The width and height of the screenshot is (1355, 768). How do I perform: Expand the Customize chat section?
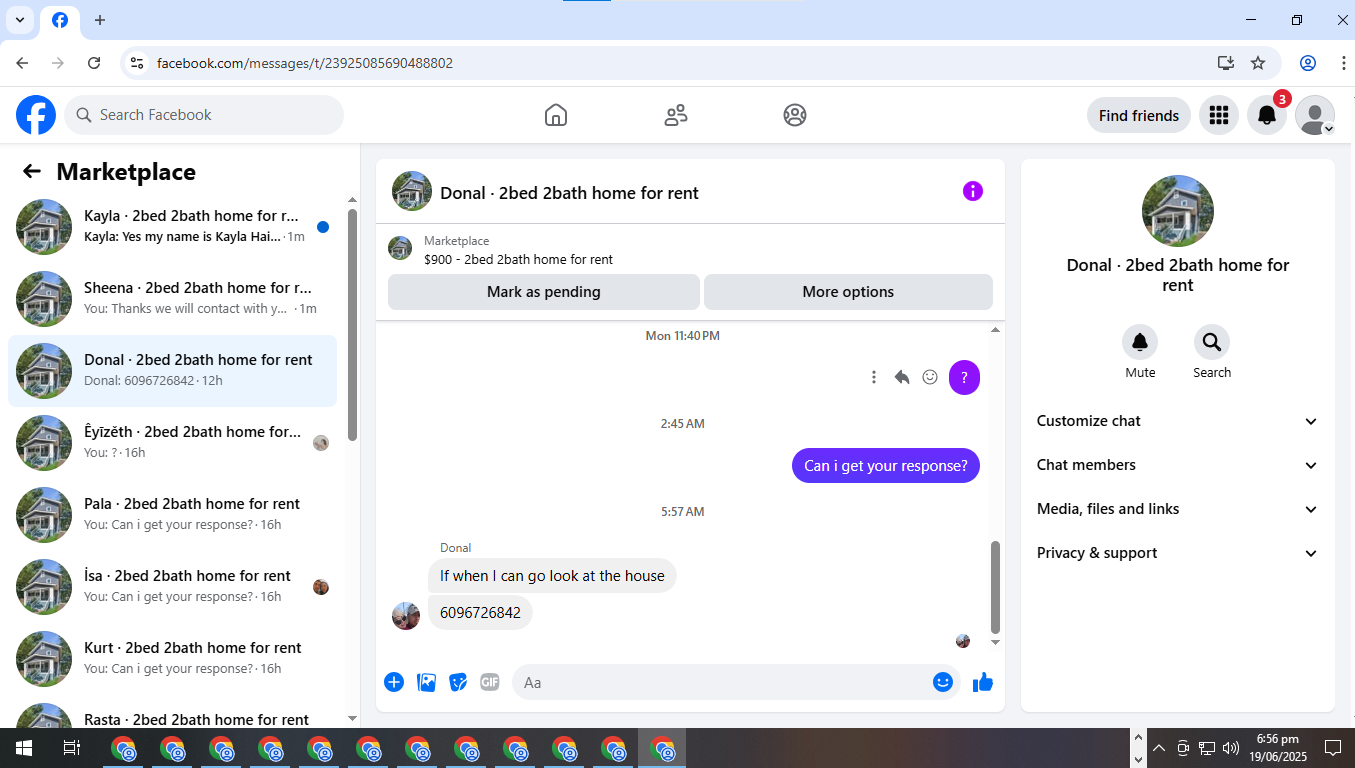1178,421
